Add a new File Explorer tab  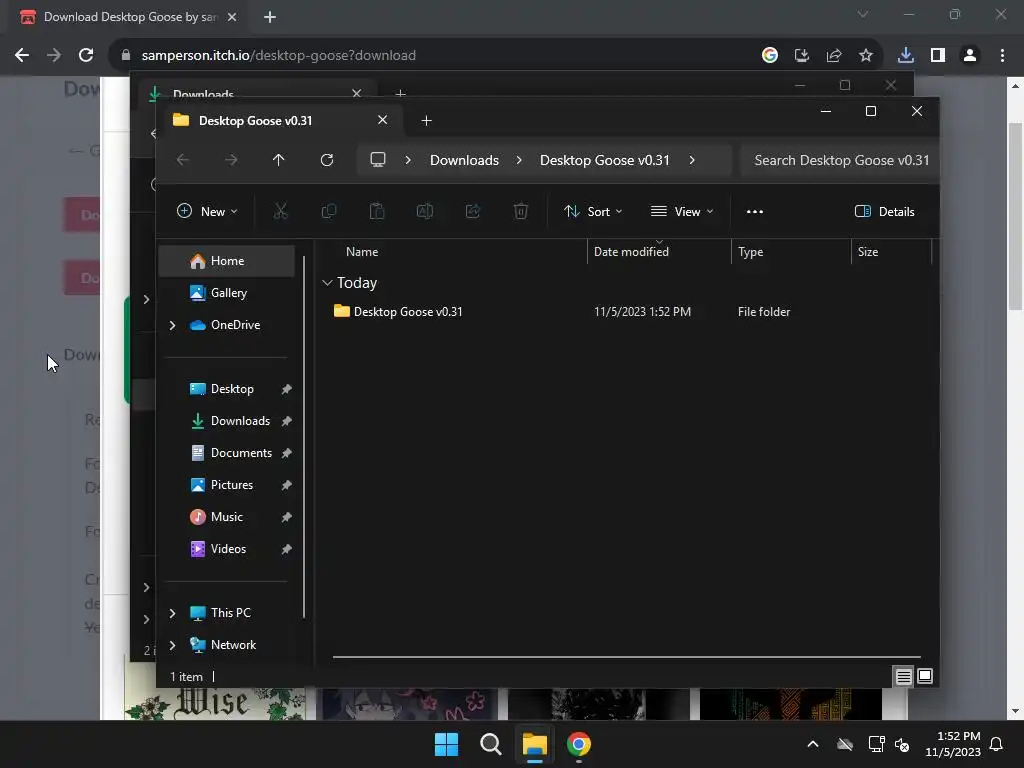[x=426, y=121]
